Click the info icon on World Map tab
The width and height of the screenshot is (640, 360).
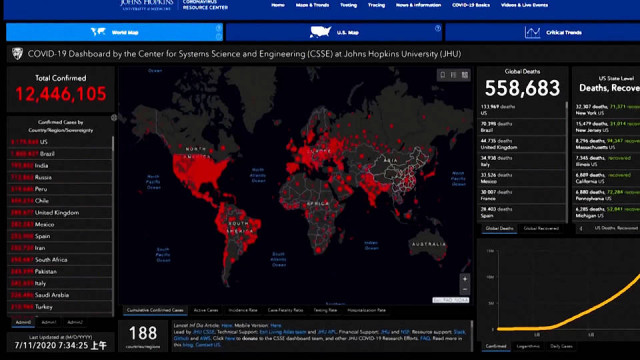tap(219, 28)
